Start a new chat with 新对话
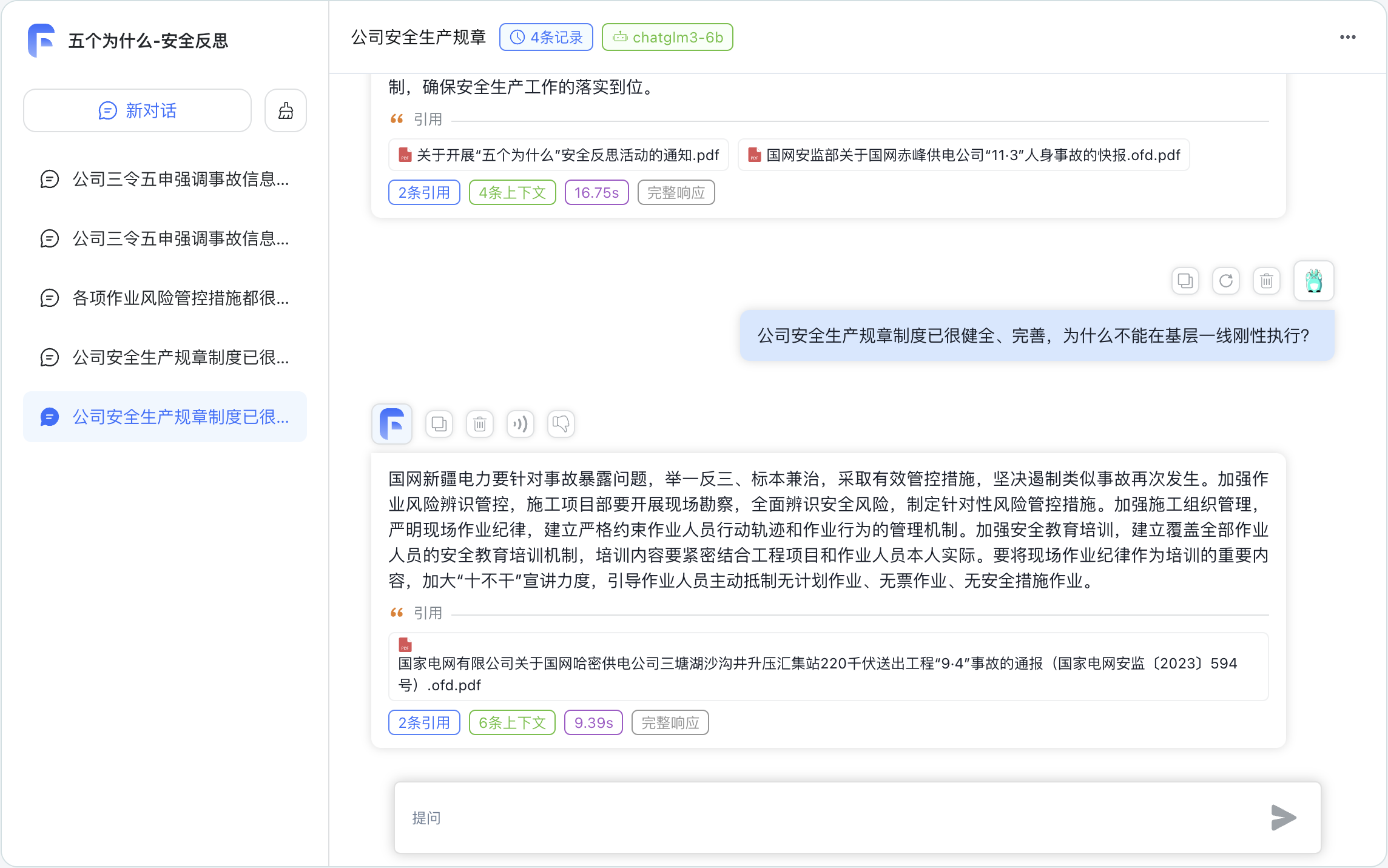Viewport: 1388px width, 868px height. click(x=138, y=111)
